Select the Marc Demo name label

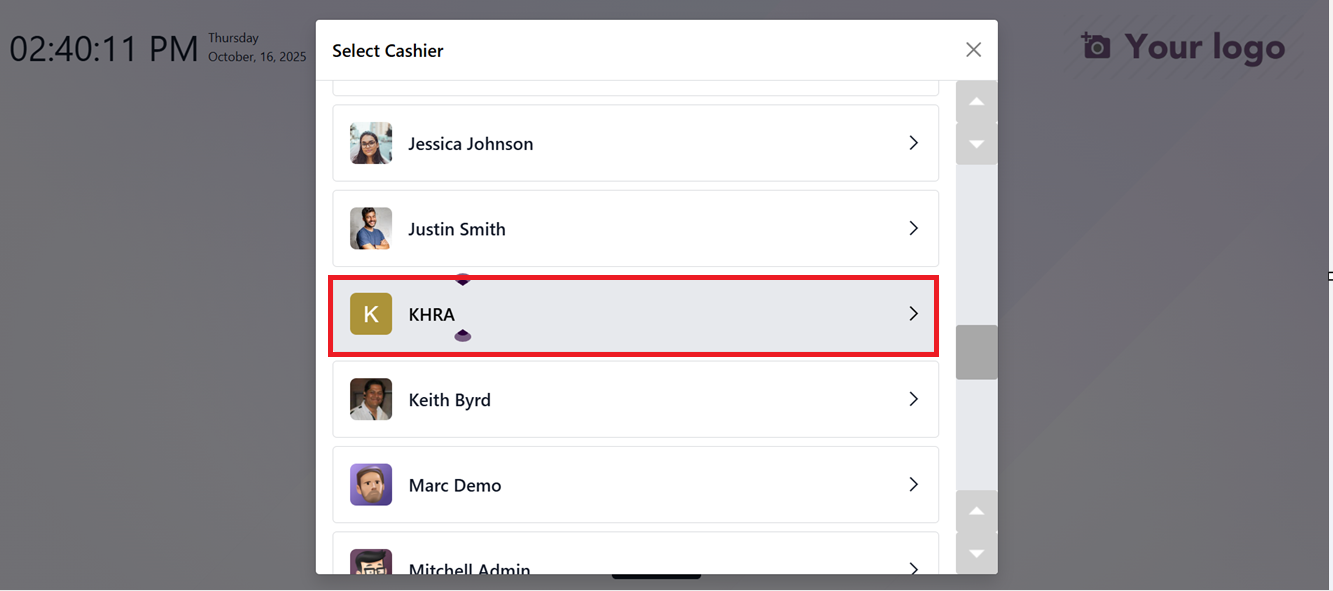pos(455,485)
